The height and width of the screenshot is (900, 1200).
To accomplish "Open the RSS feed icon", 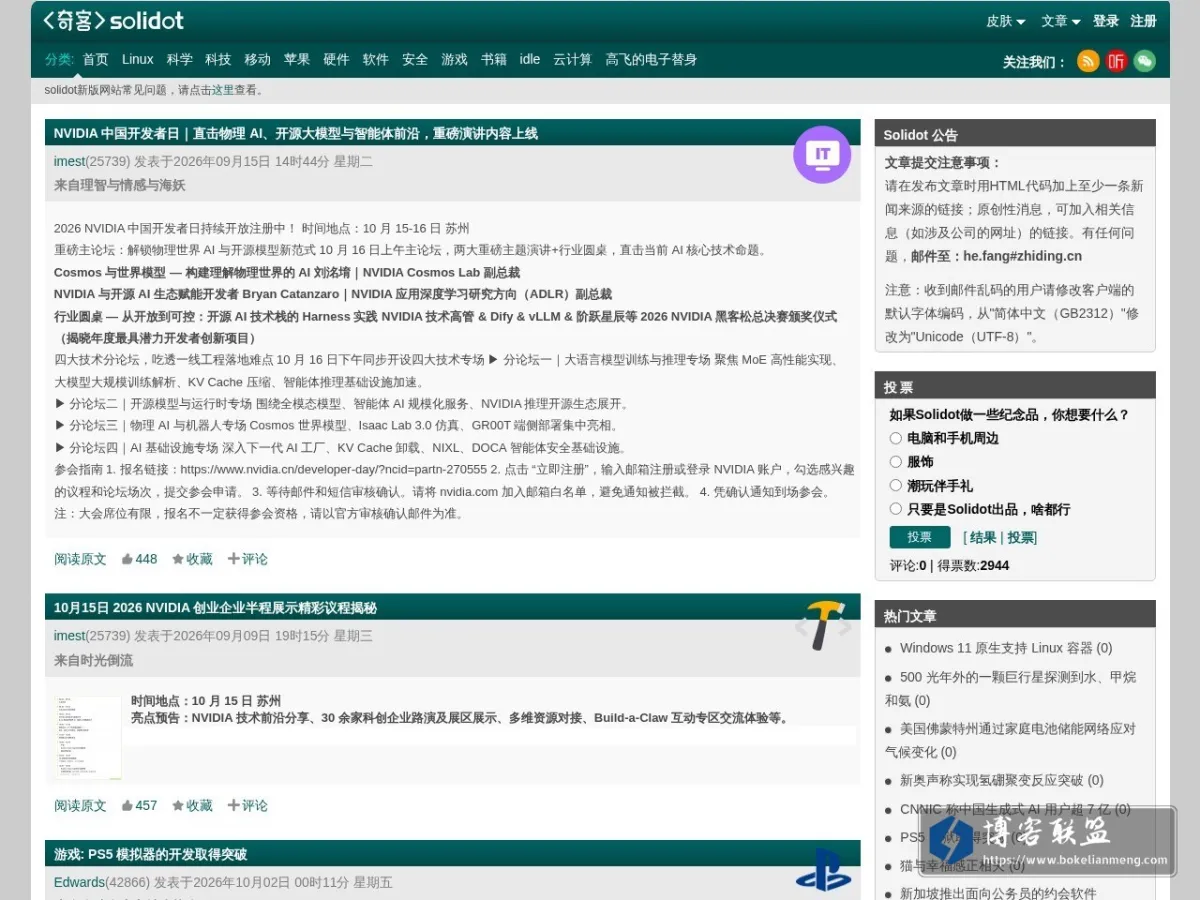I will (1088, 61).
